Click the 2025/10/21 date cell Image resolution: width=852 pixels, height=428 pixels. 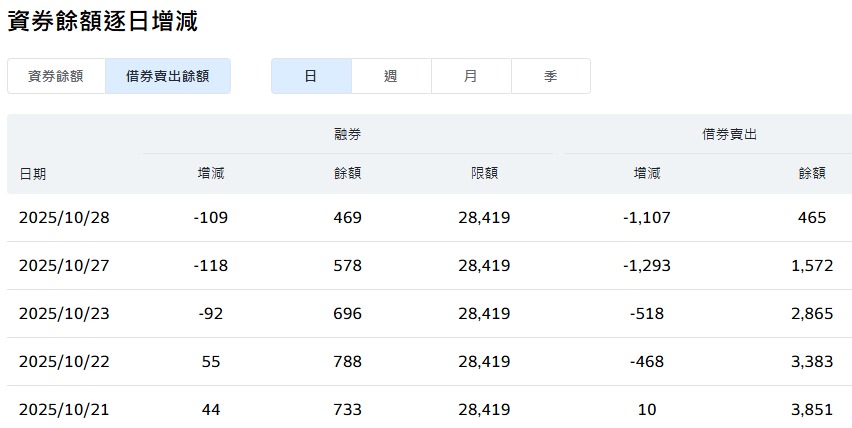pos(64,410)
